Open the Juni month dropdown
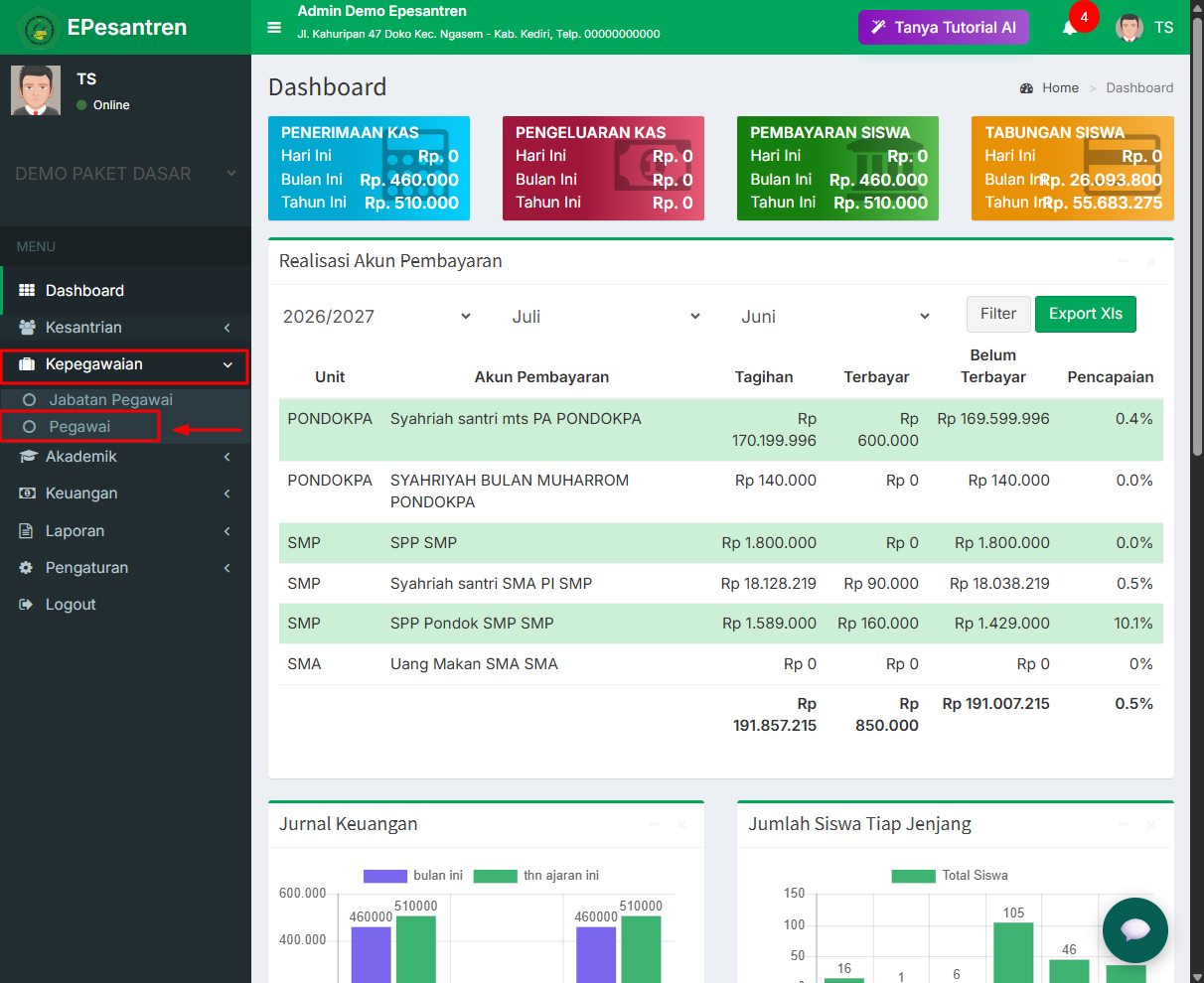This screenshot has width=1204, height=983. [x=836, y=317]
